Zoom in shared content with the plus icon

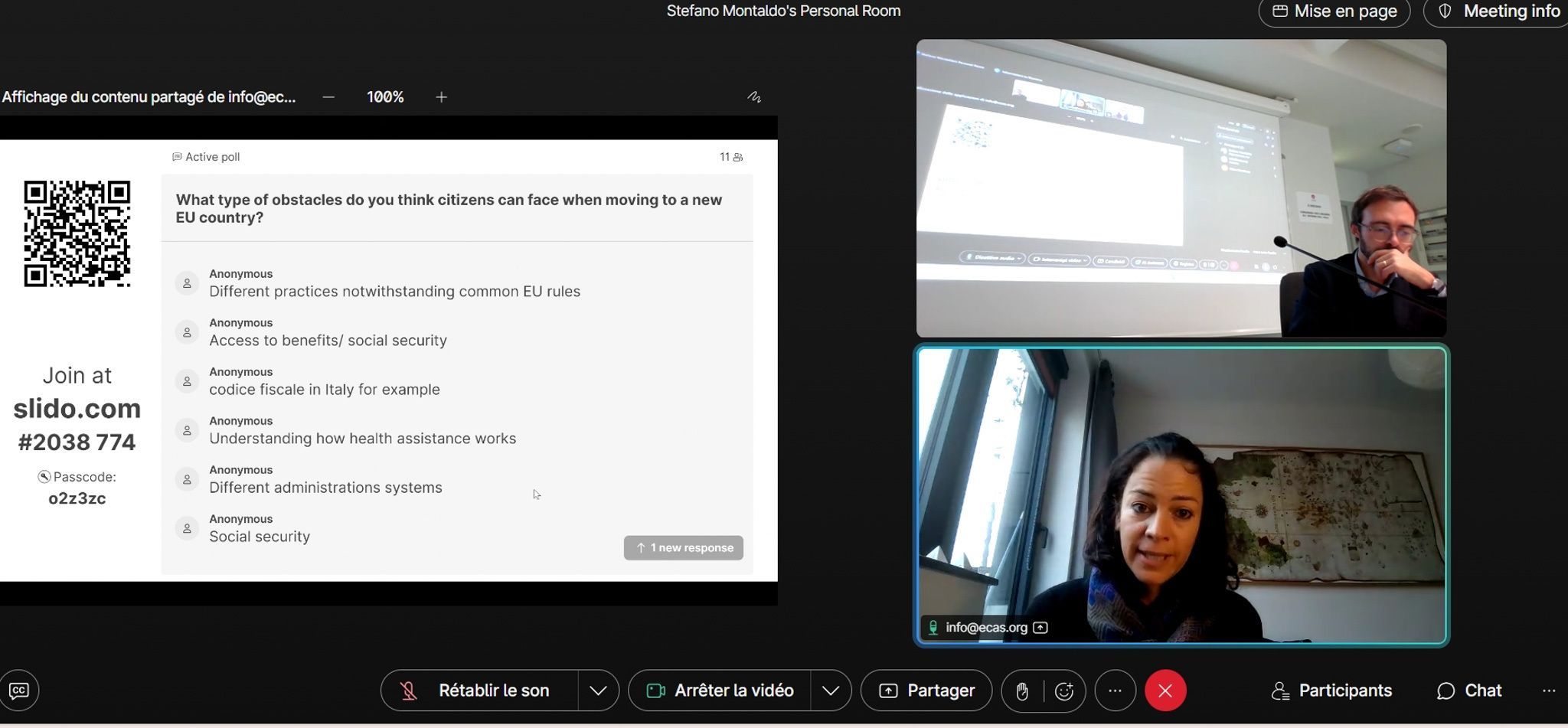441,97
